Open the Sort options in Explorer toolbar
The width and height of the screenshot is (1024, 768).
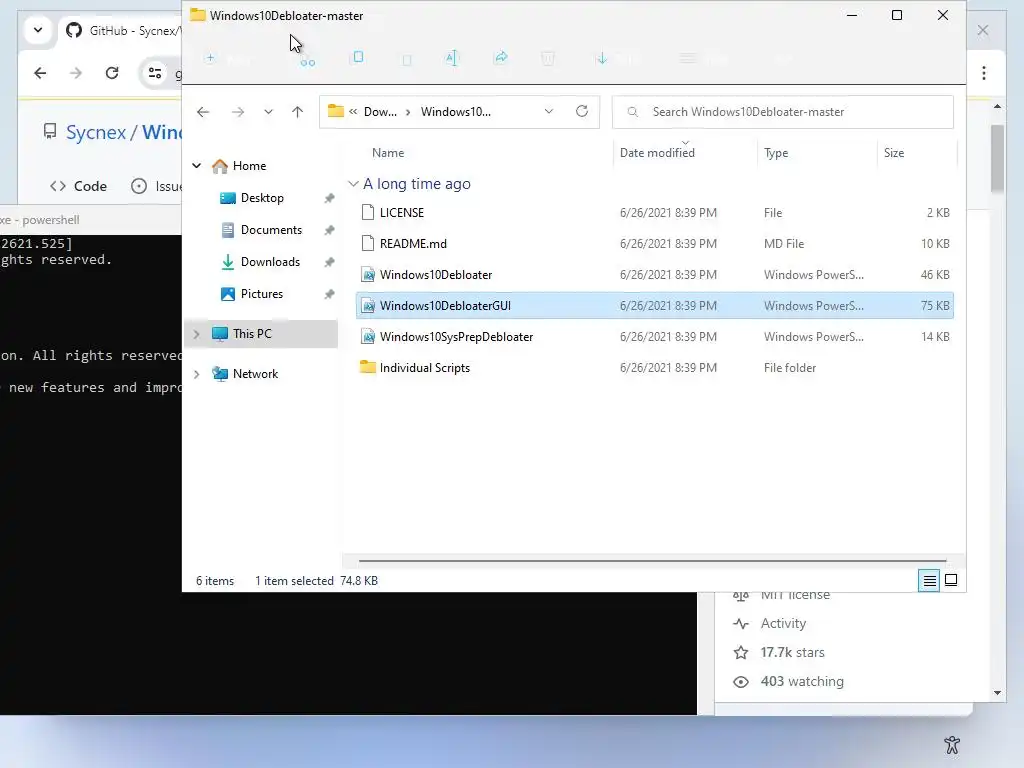coord(616,59)
